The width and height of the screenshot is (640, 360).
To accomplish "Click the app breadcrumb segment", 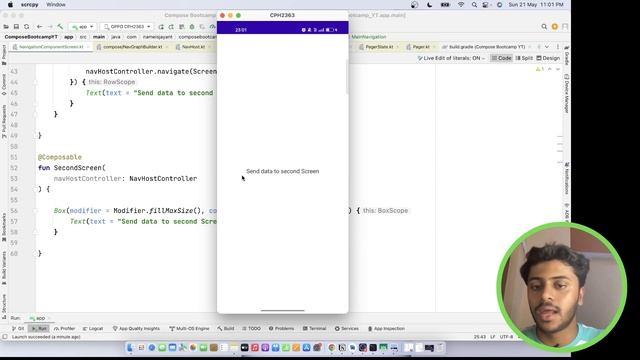I will 69,37.
